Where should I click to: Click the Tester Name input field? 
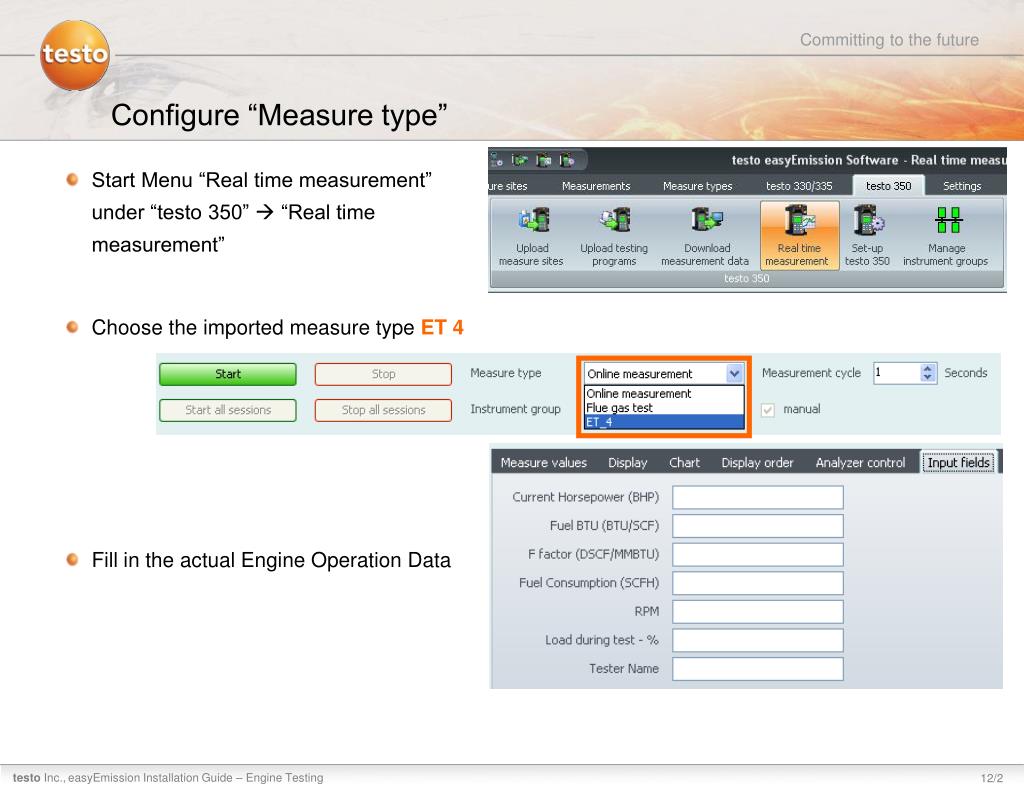pos(758,669)
